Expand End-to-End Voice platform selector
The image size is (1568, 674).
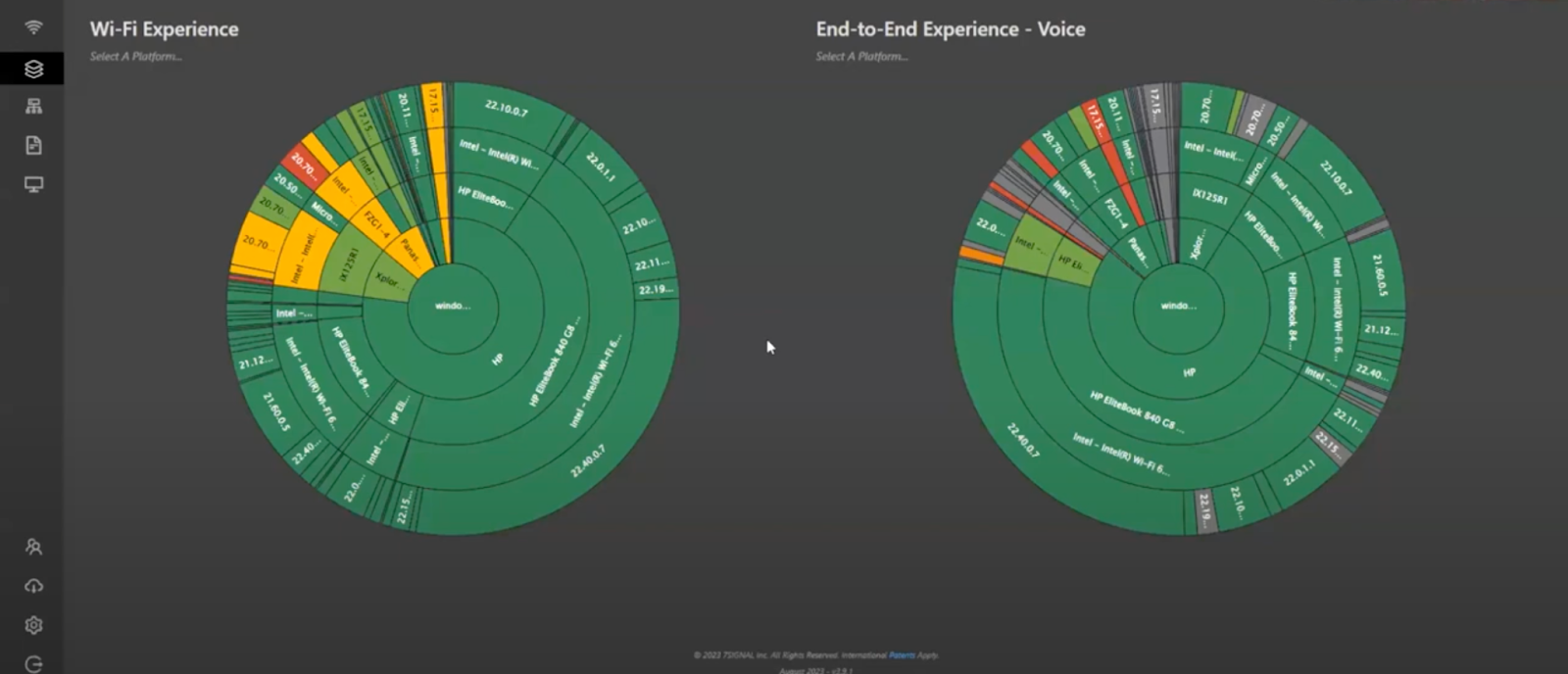(861, 57)
